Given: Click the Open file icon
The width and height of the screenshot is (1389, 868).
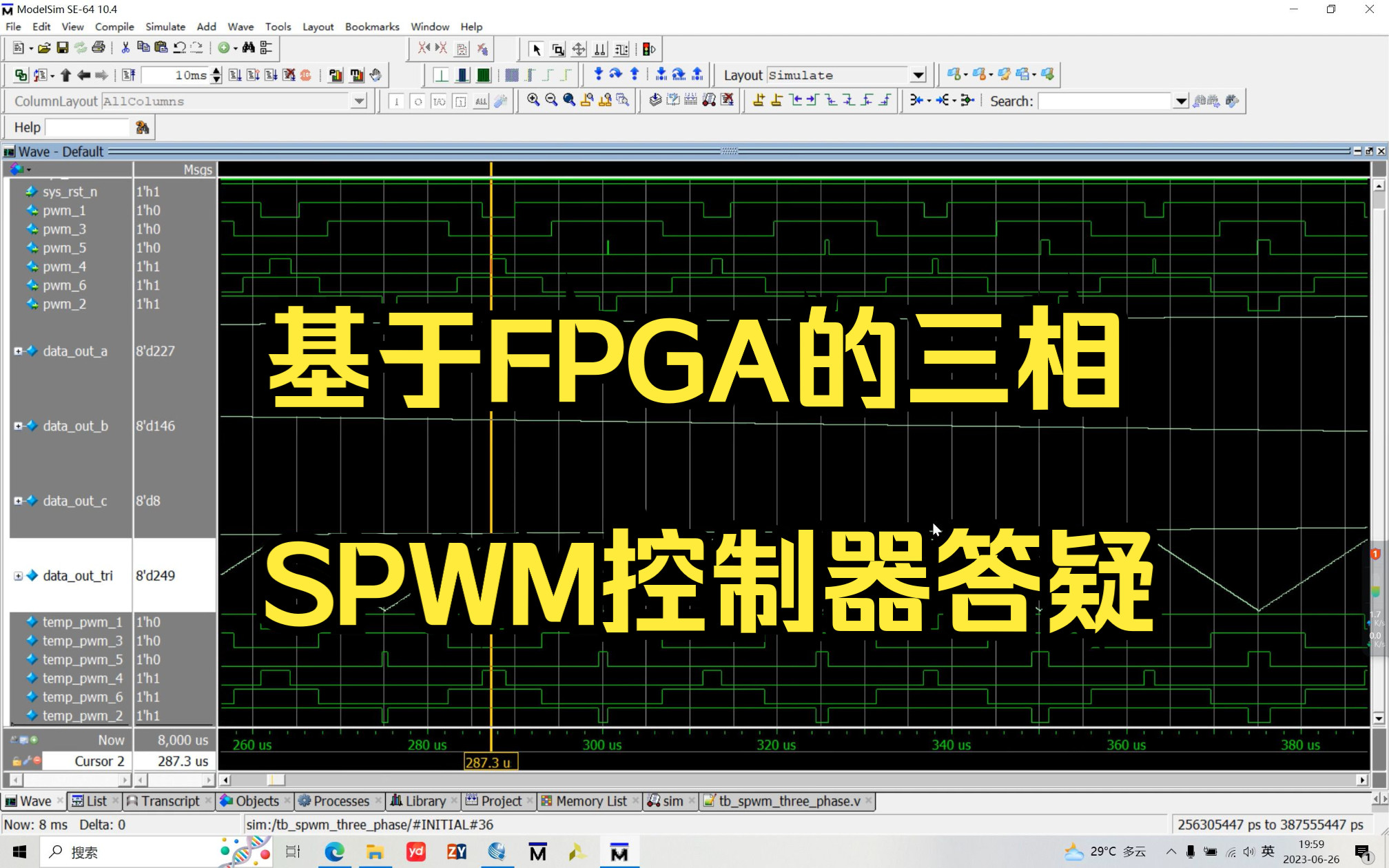Looking at the screenshot, I should (x=44, y=48).
